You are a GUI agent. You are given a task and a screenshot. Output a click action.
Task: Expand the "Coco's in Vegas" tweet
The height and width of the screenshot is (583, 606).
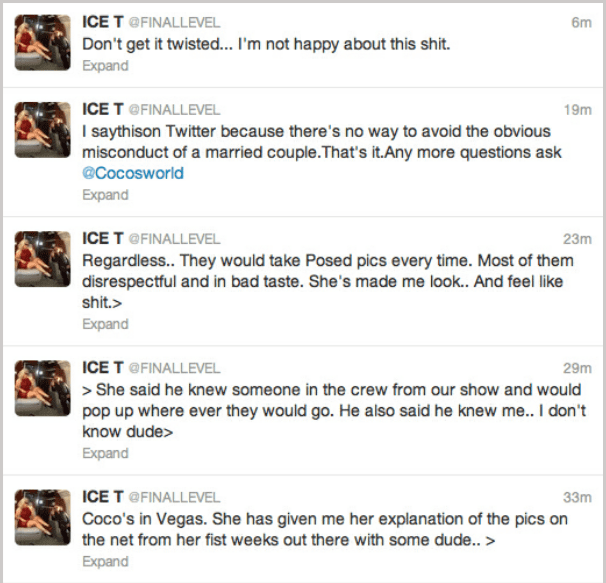click(x=105, y=562)
